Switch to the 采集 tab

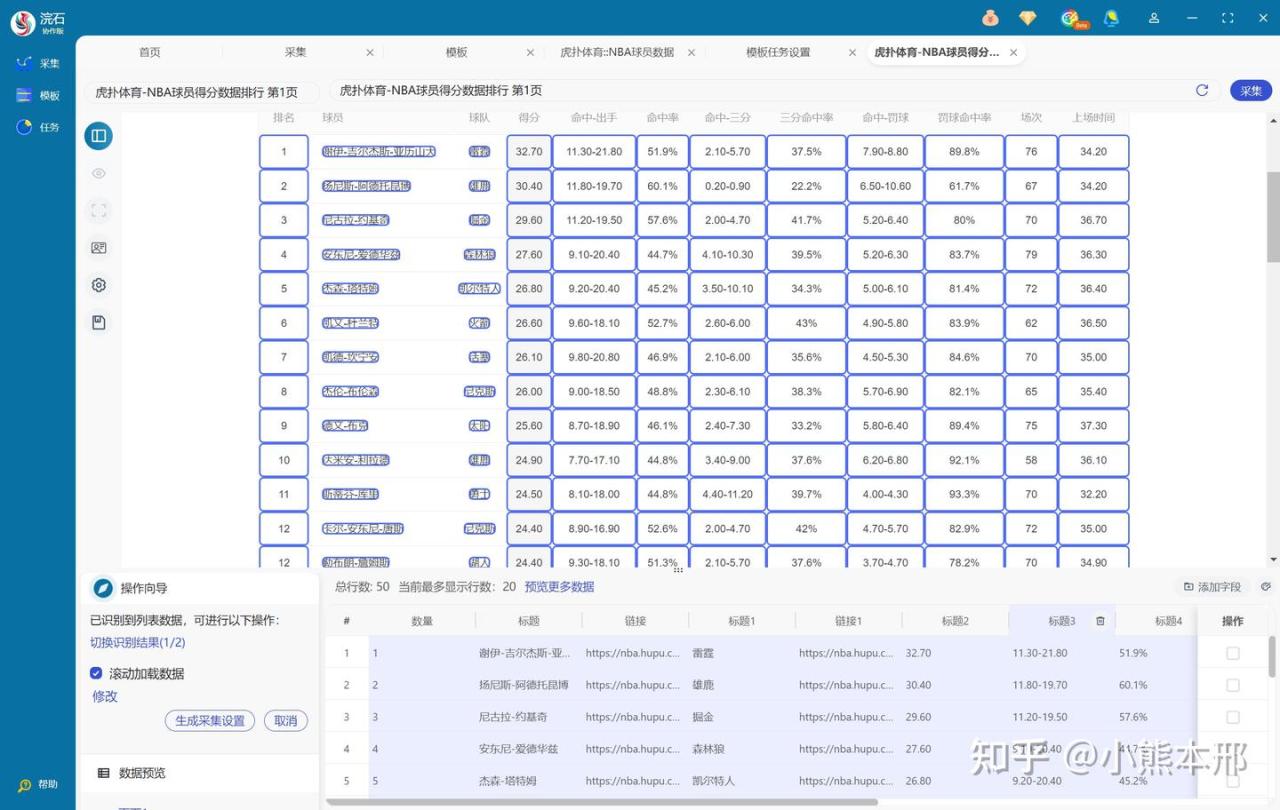point(295,52)
